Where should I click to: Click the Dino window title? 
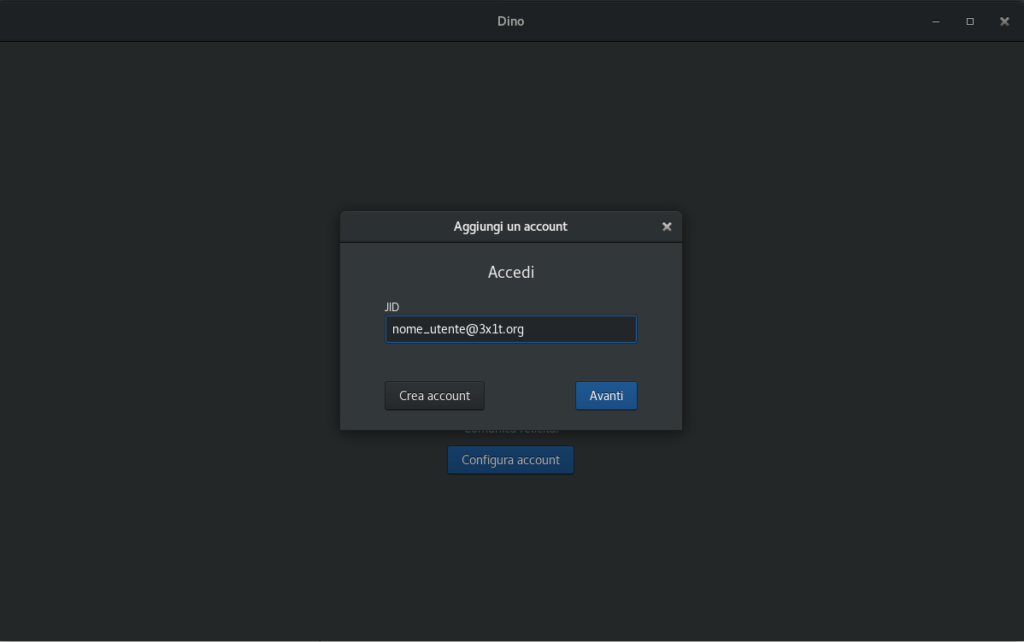click(x=511, y=22)
